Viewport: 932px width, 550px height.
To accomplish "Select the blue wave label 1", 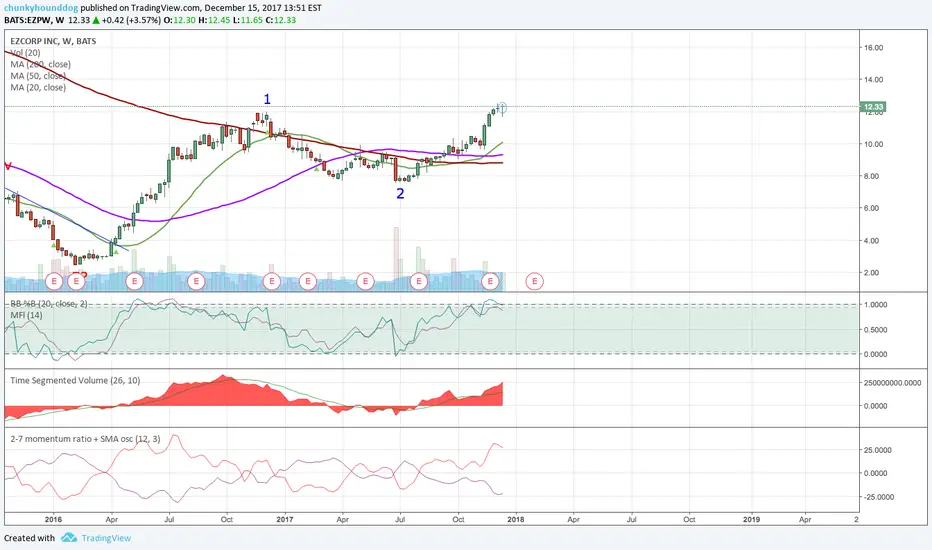I will (x=267, y=99).
